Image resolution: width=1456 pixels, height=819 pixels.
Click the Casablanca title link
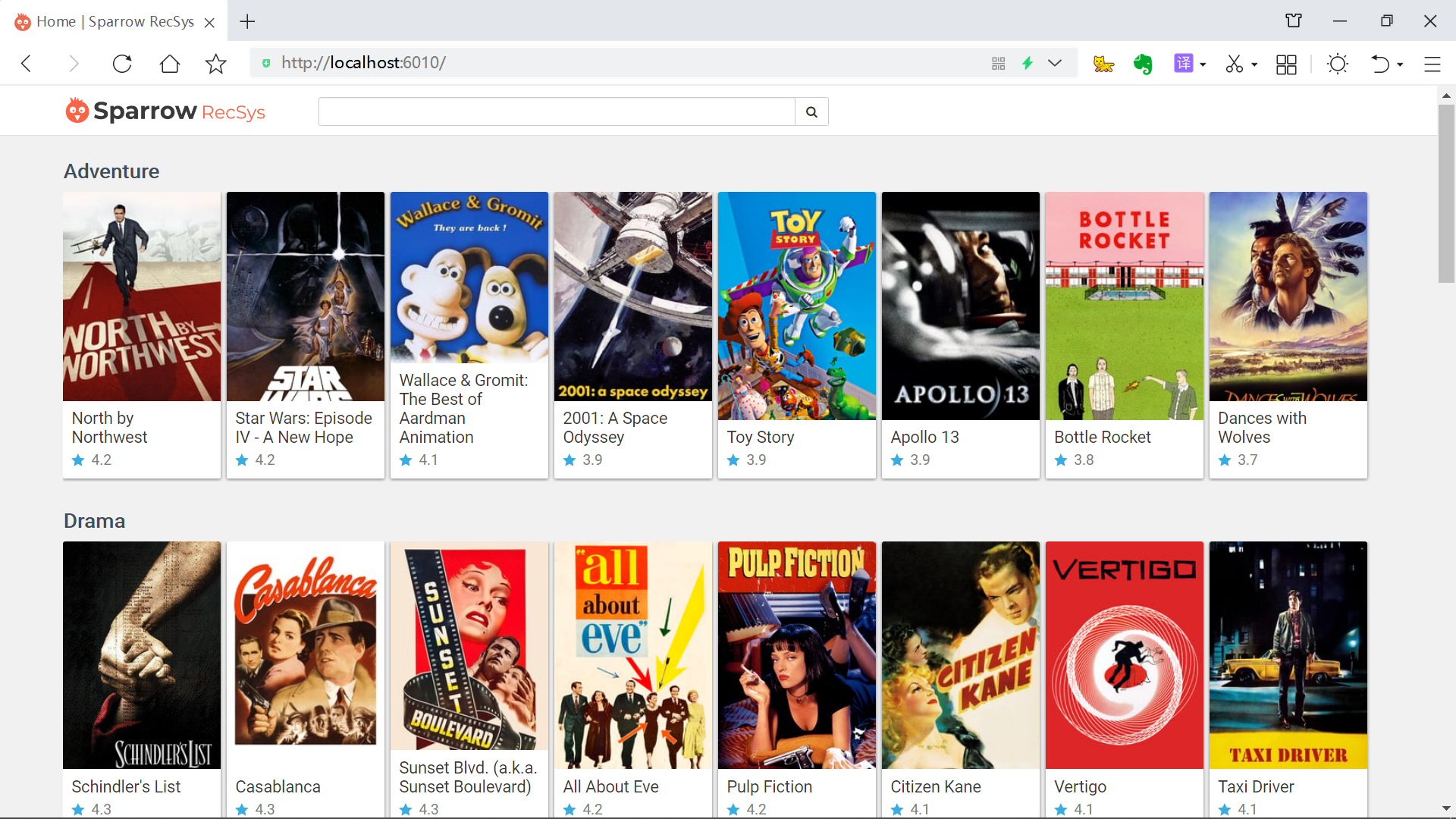pyautogui.click(x=278, y=787)
